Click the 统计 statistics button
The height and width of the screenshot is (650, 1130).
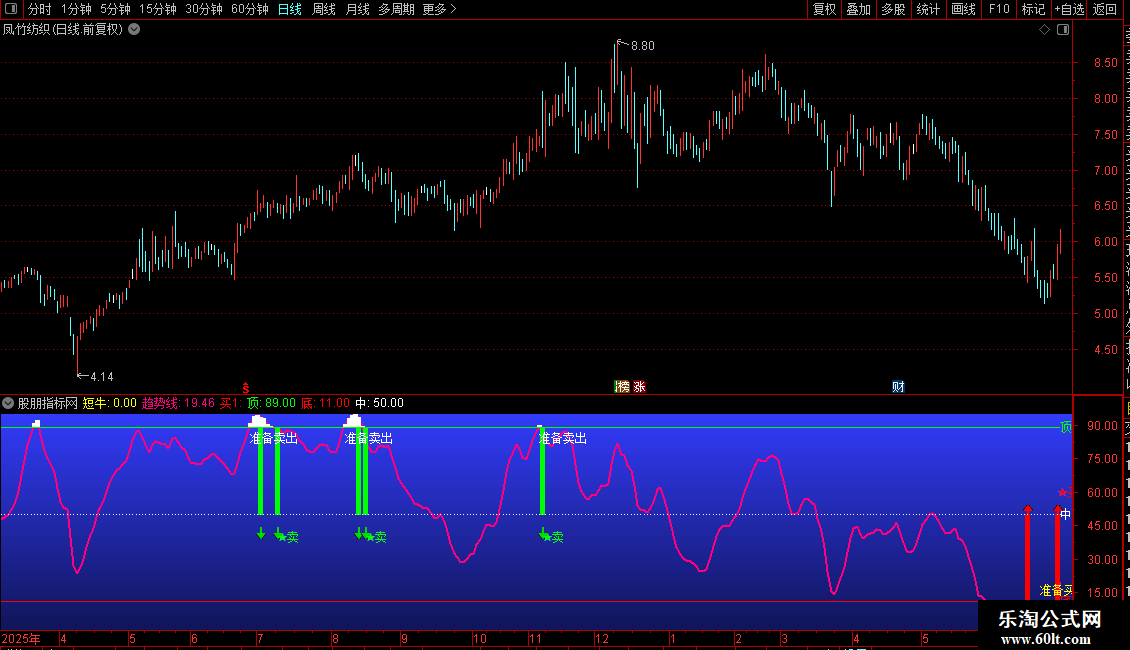coord(928,9)
